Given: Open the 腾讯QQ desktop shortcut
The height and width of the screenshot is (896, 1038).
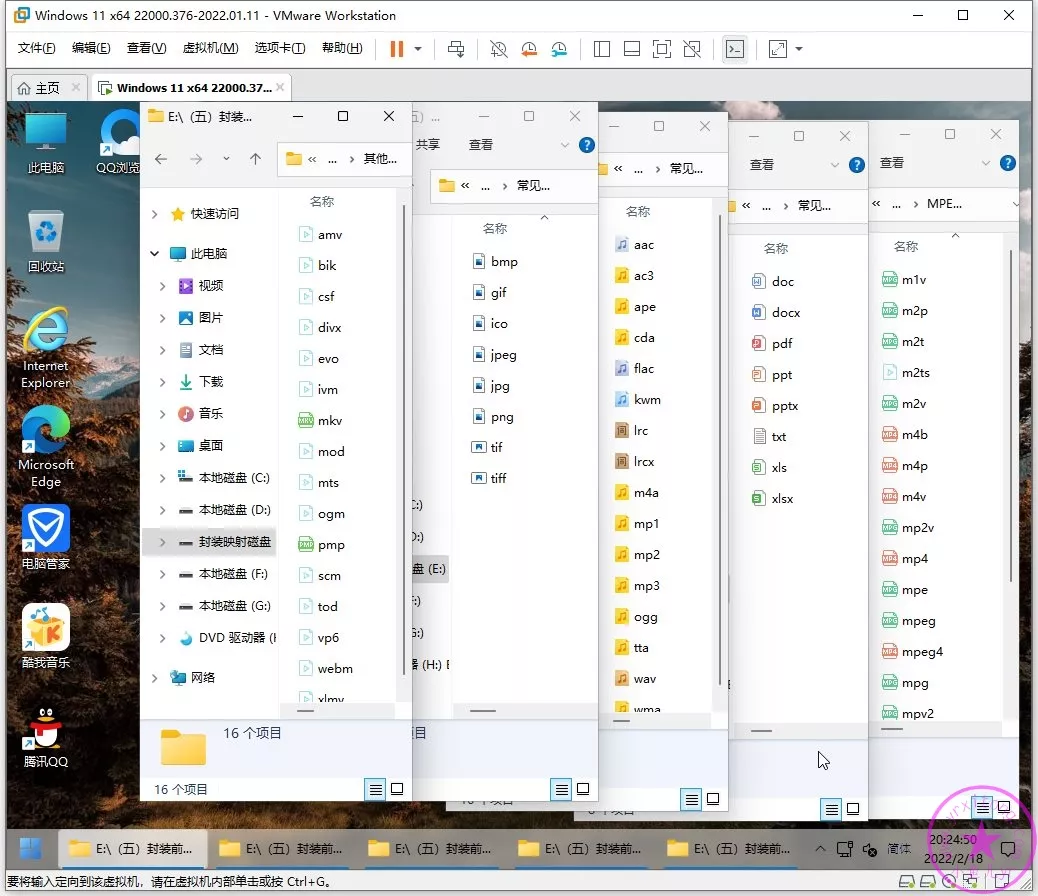Looking at the screenshot, I should point(46,737).
